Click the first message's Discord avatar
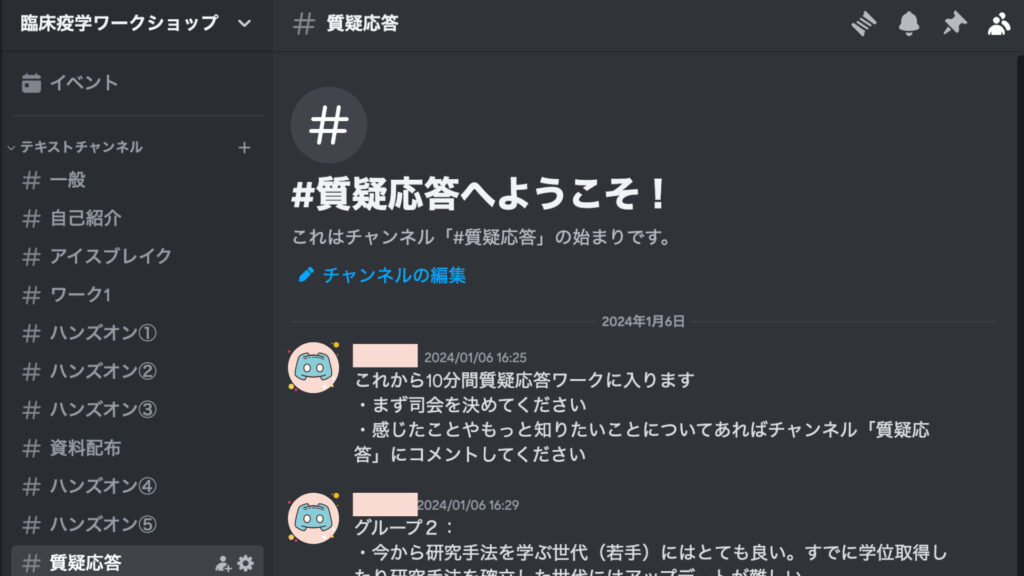Image resolution: width=1024 pixels, height=576 pixels. tap(313, 367)
